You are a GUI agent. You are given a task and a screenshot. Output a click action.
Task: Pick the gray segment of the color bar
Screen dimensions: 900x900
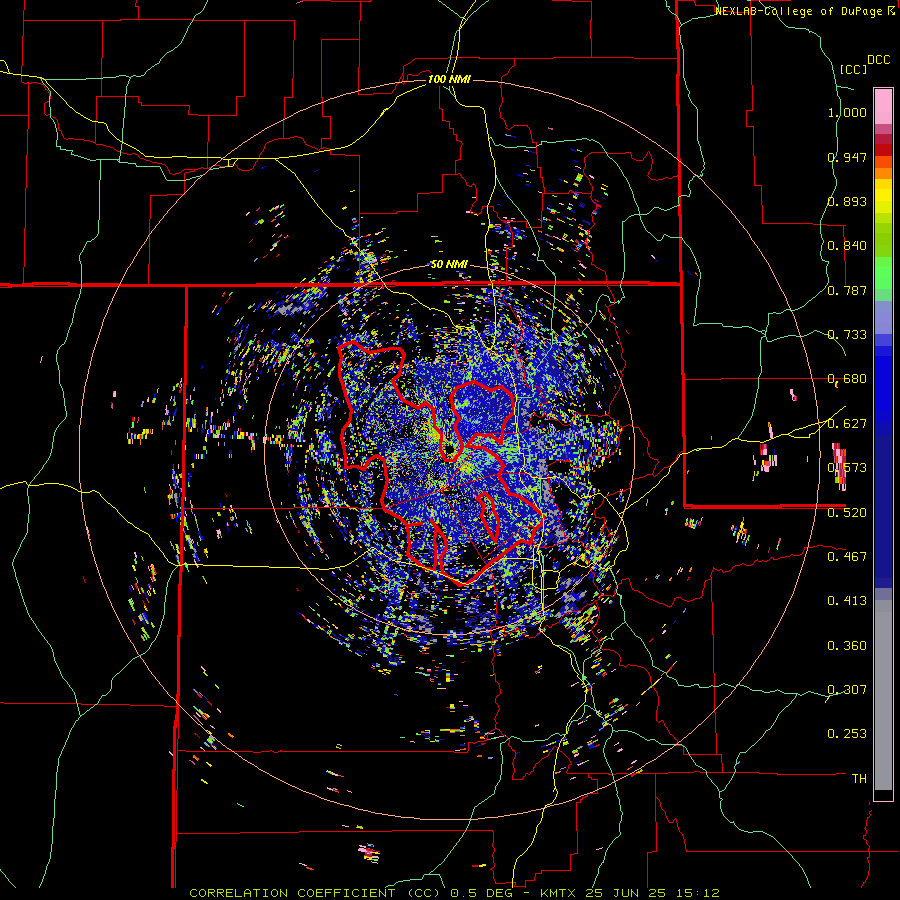pos(883,695)
